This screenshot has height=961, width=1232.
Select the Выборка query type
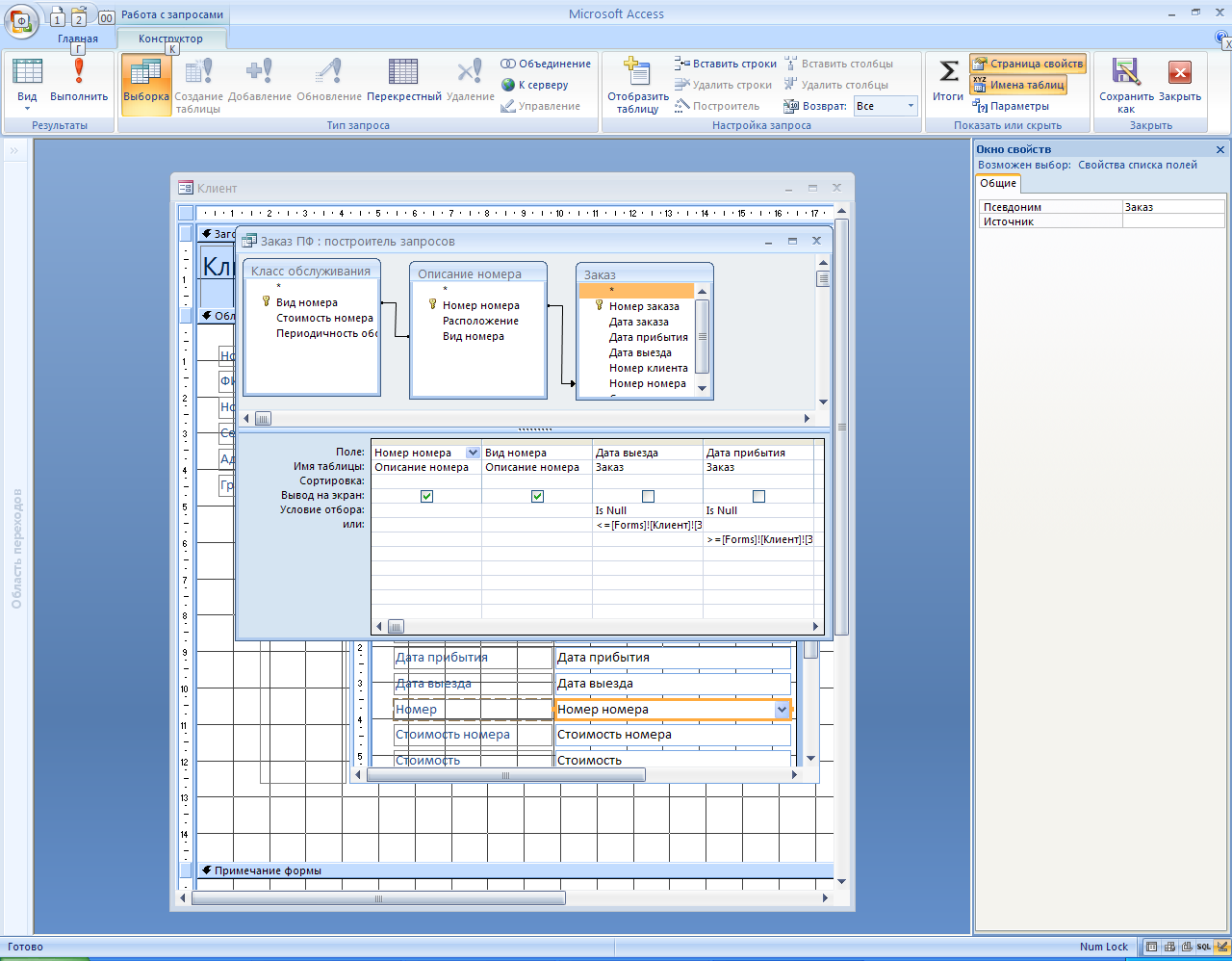tap(146, 84)
